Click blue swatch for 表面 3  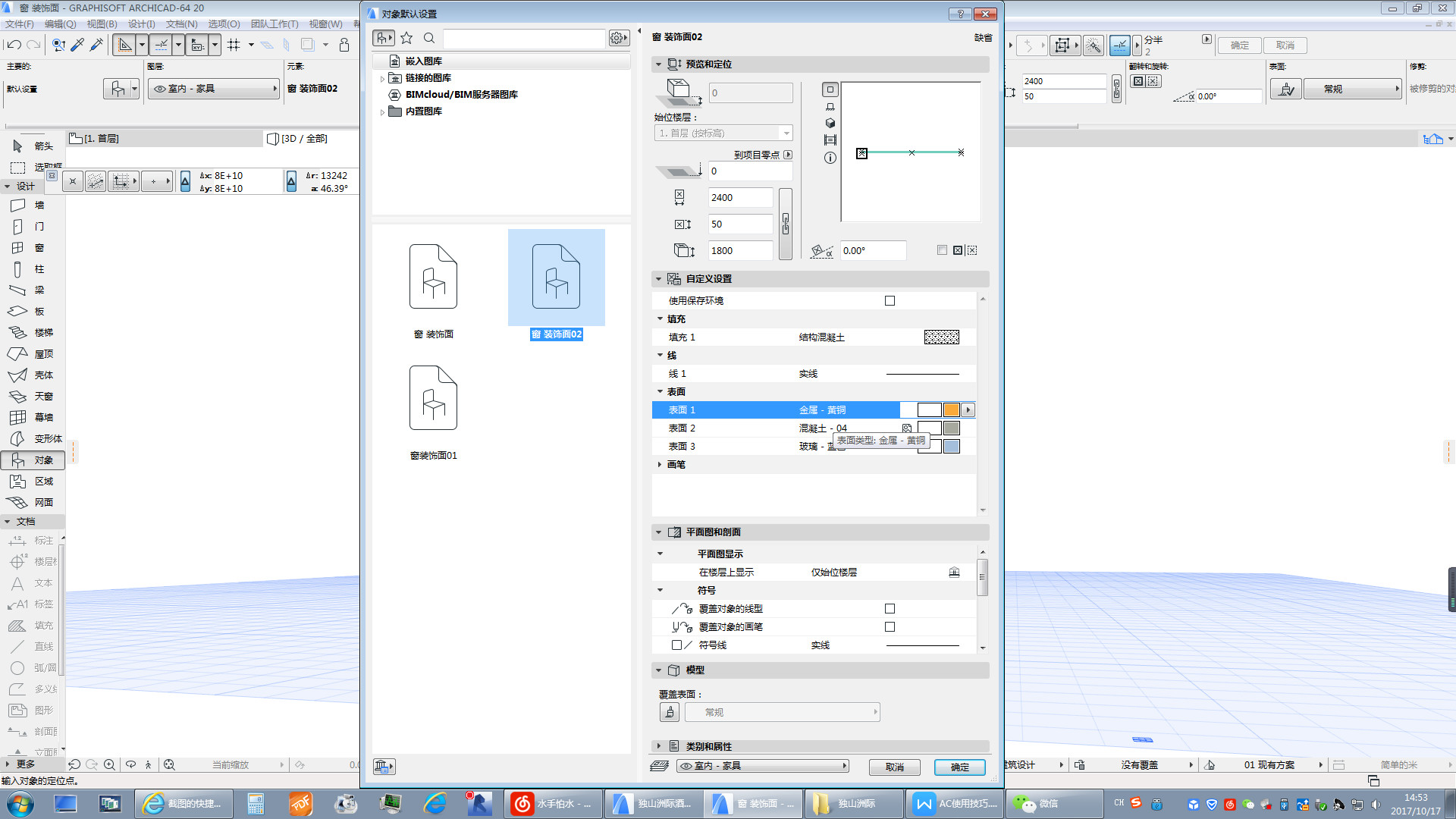pyautogui.click(x=951, y=447)
